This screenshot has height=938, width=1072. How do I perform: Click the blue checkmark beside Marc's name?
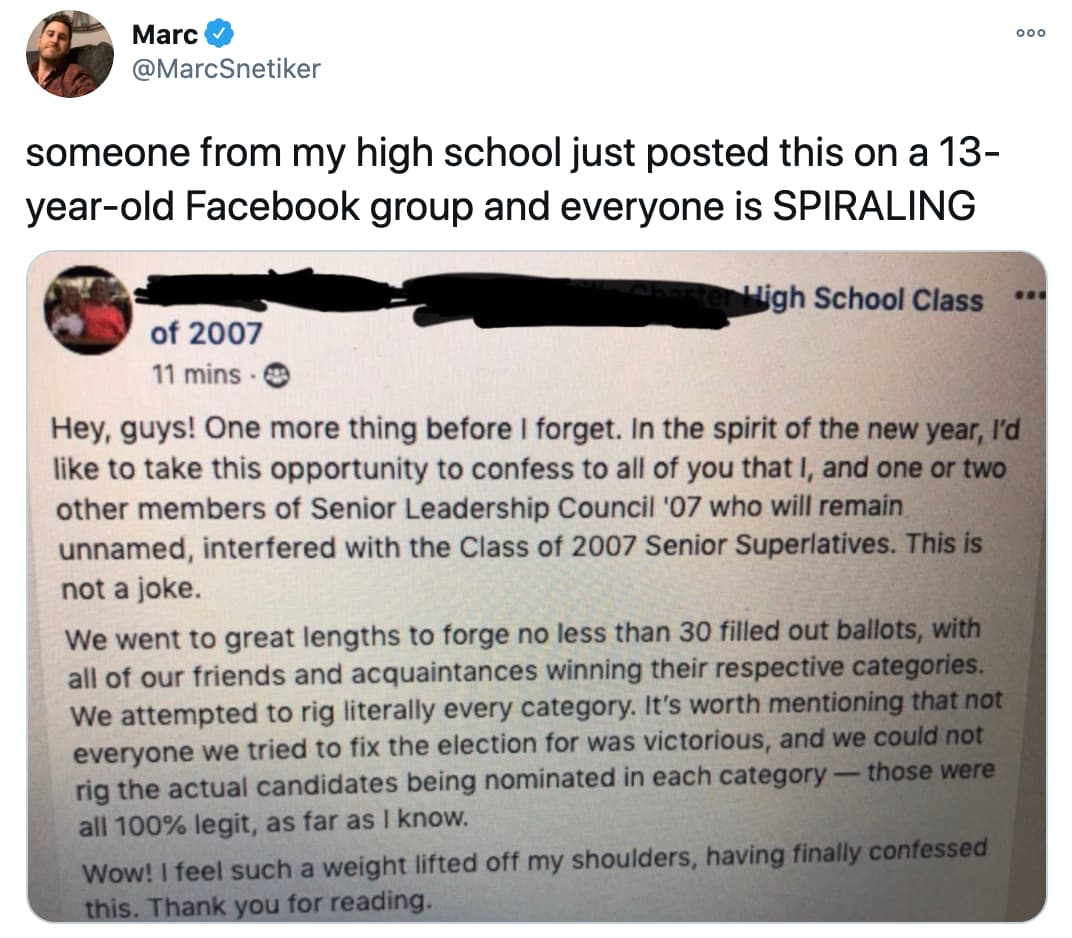coord(219,34)
